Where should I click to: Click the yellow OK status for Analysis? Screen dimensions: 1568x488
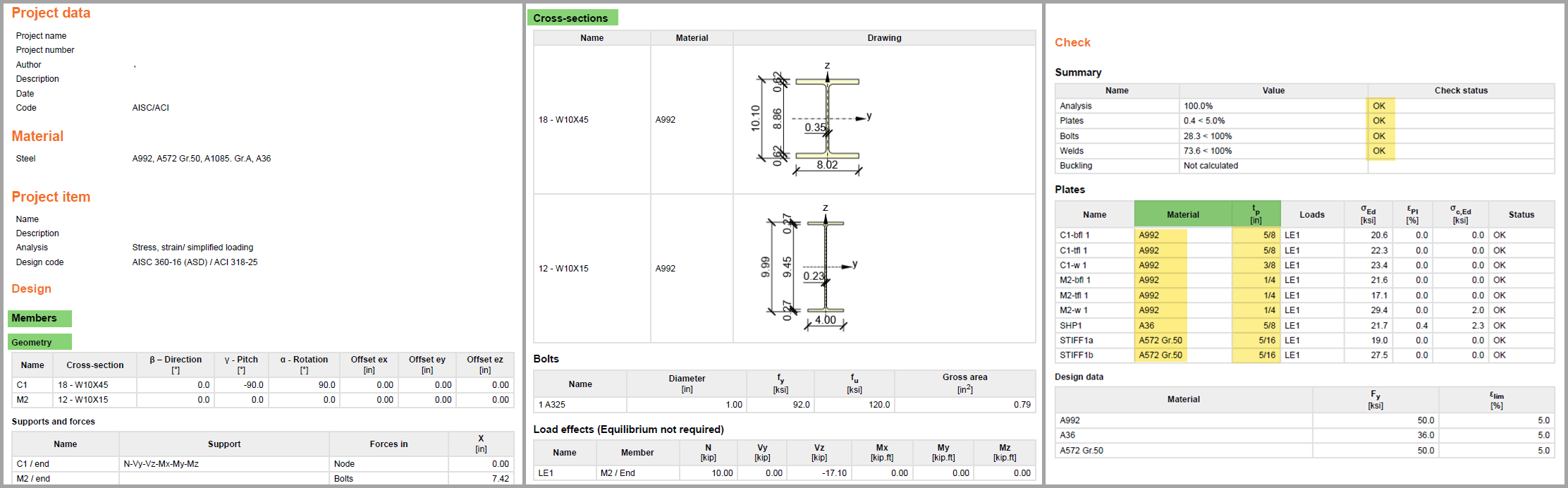tap(1380, 106)
